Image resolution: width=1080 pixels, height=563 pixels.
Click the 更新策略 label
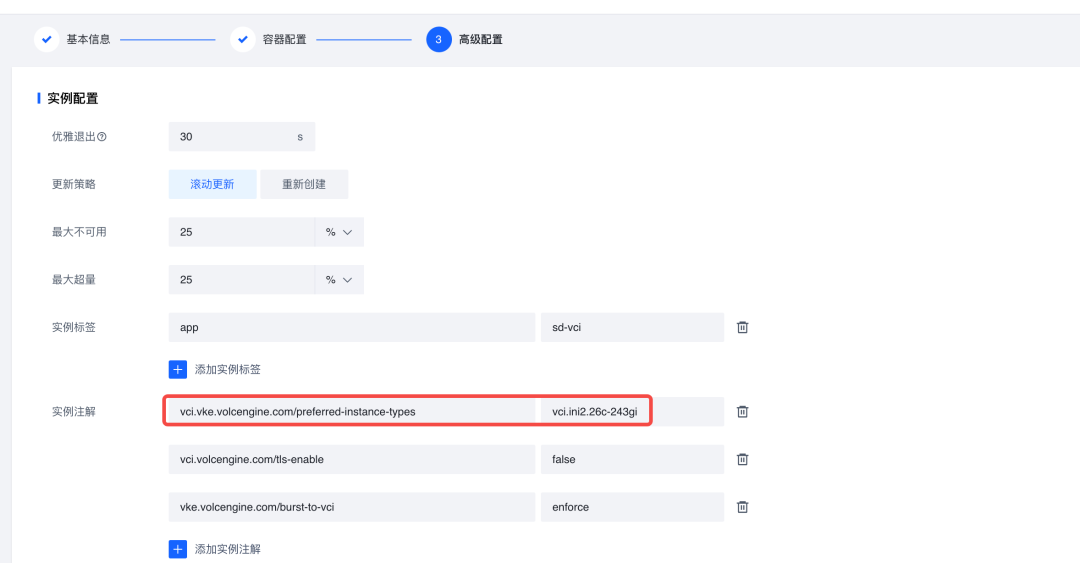(x=74, y=184)
